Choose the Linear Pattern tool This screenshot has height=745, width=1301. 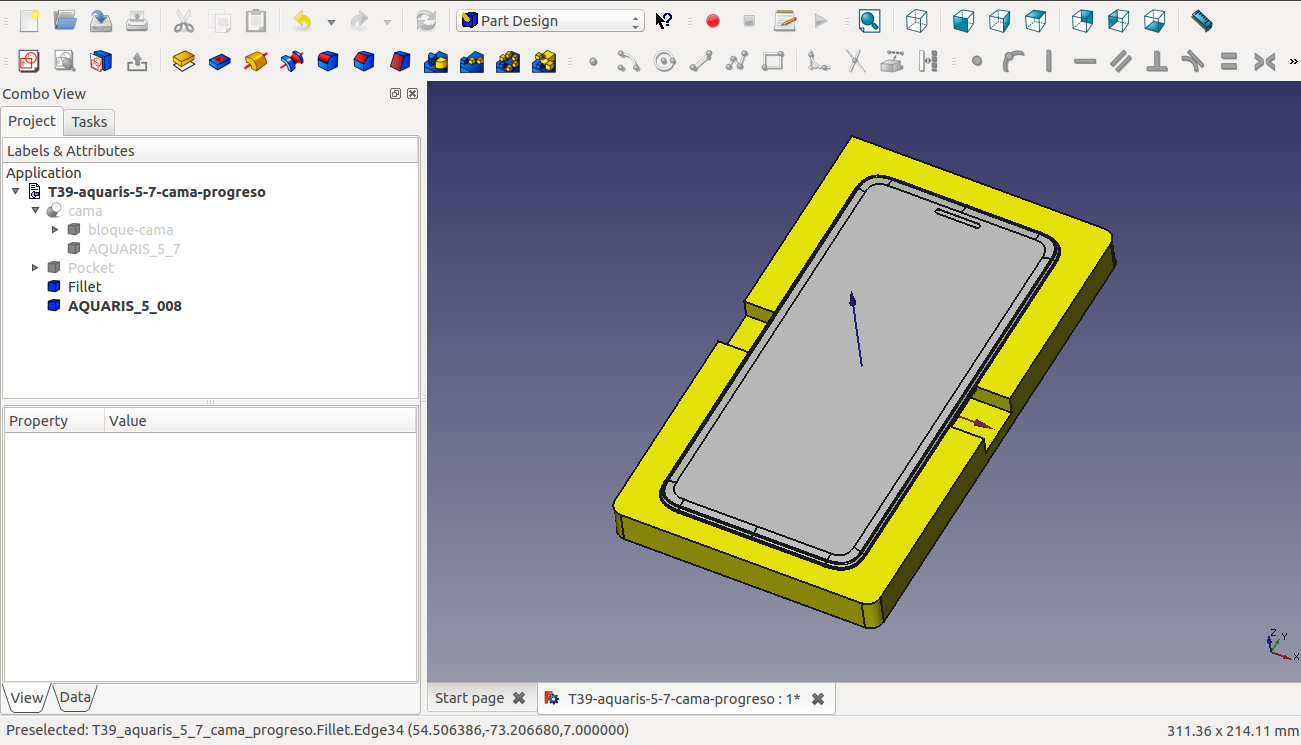point(471,62)
